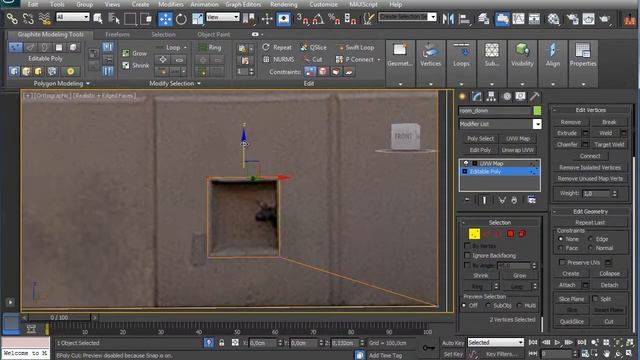640x360 pixels.
Task: Click the Unlink Selection icon
Action: pos(28,18)
